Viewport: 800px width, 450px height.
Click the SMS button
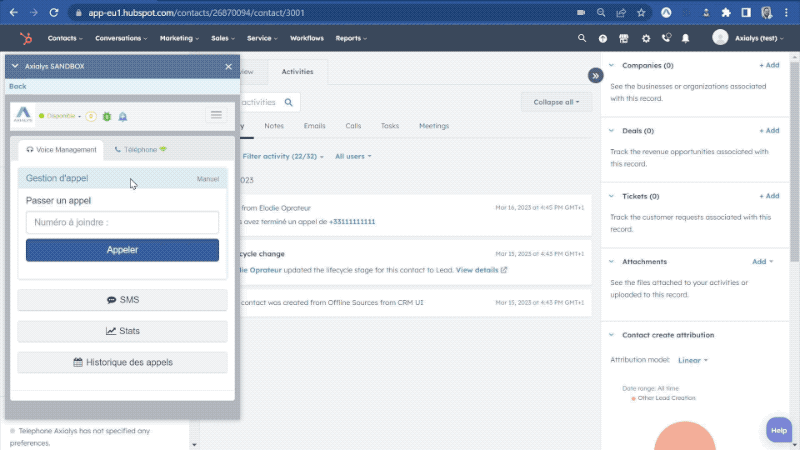point(122,300)
